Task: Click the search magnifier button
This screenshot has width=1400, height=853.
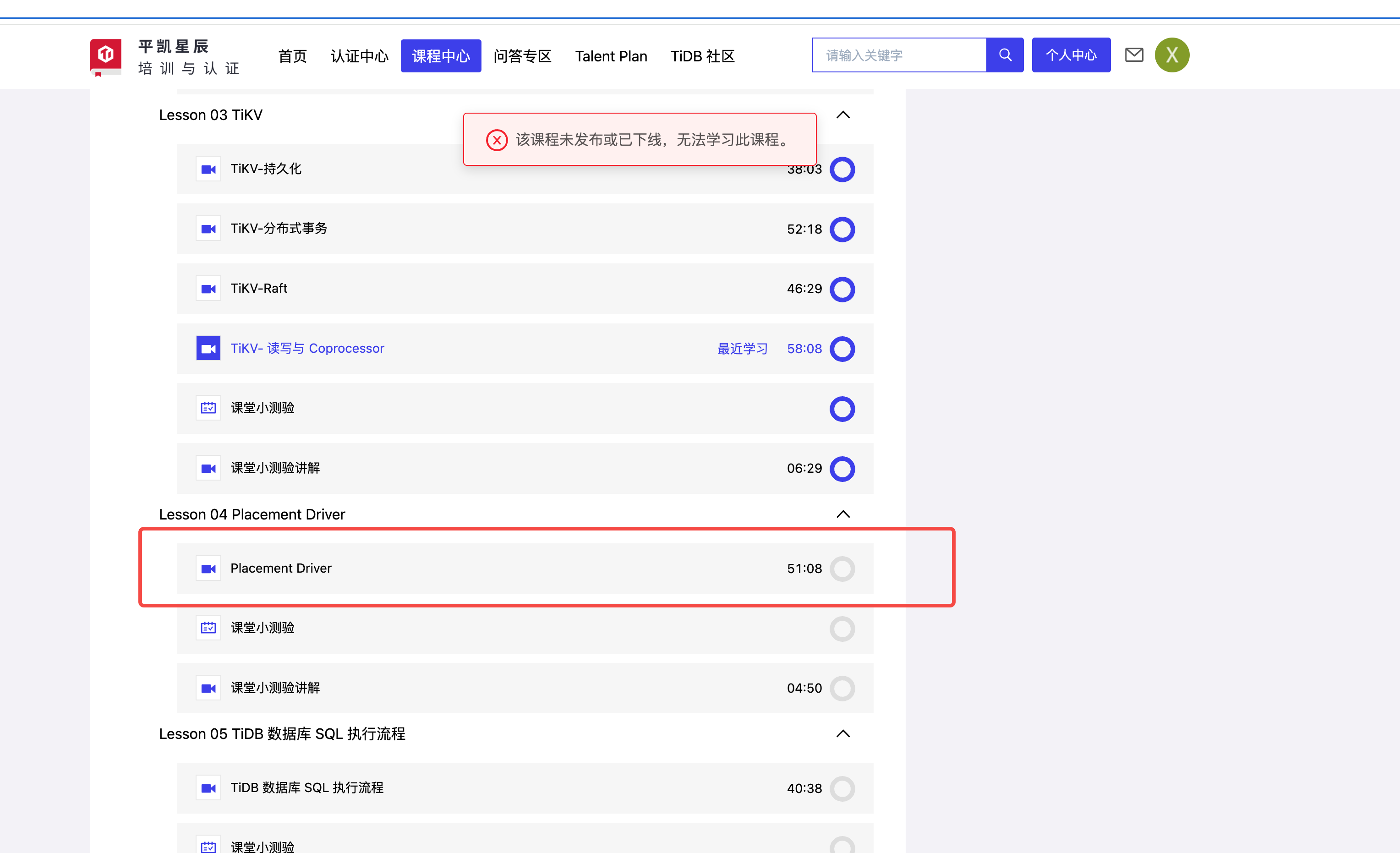Action: 1005,55
